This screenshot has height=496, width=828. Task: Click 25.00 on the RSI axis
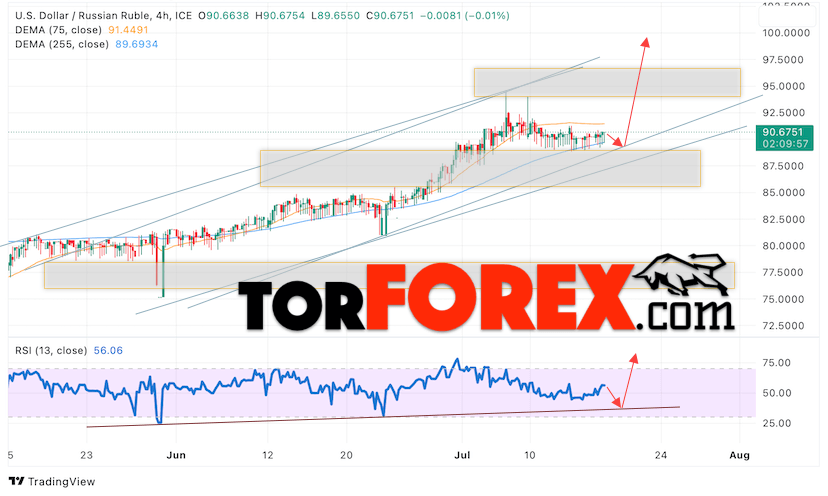coord(777,423)
